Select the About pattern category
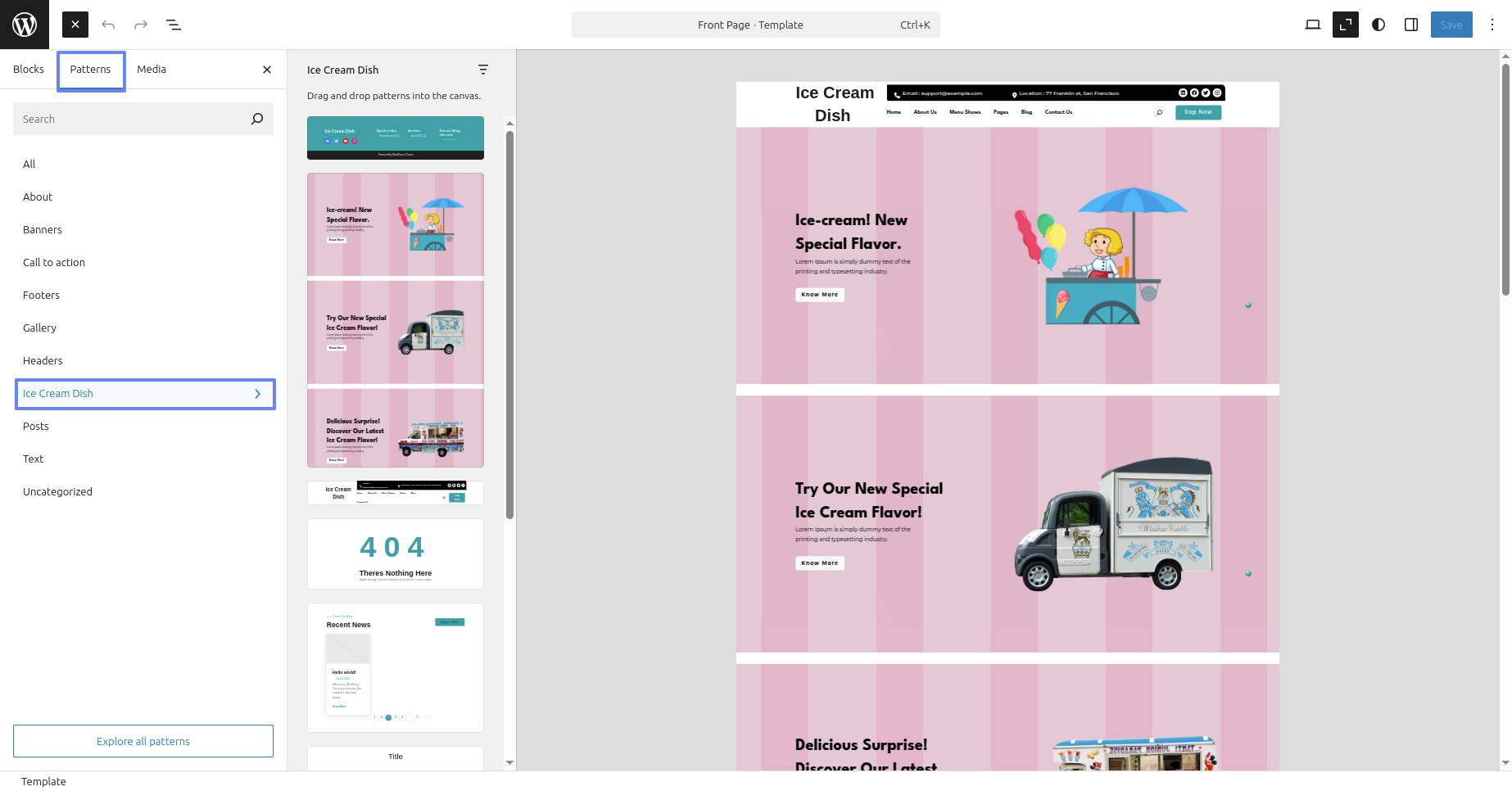This screenshot has width=1512, height=791. 143,197
